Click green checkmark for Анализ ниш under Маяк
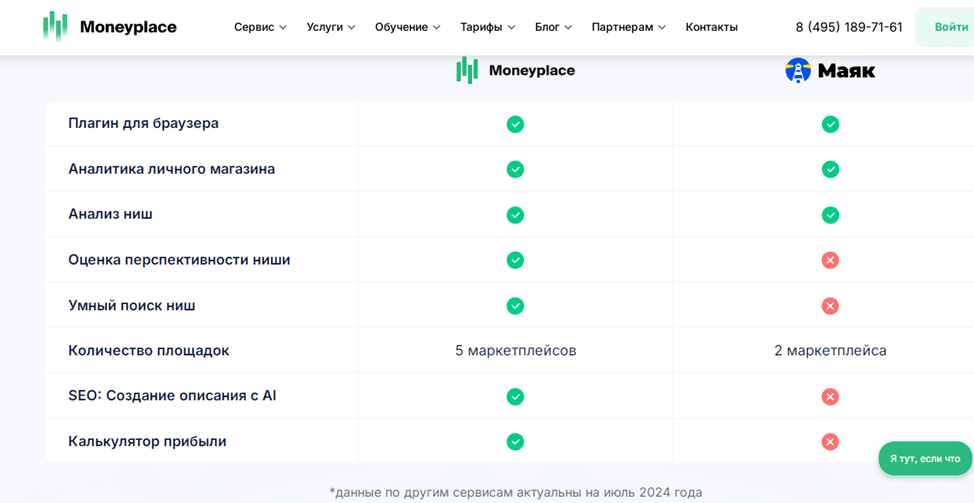Viewport: 974px width, 503px height. tap(830, 215)
